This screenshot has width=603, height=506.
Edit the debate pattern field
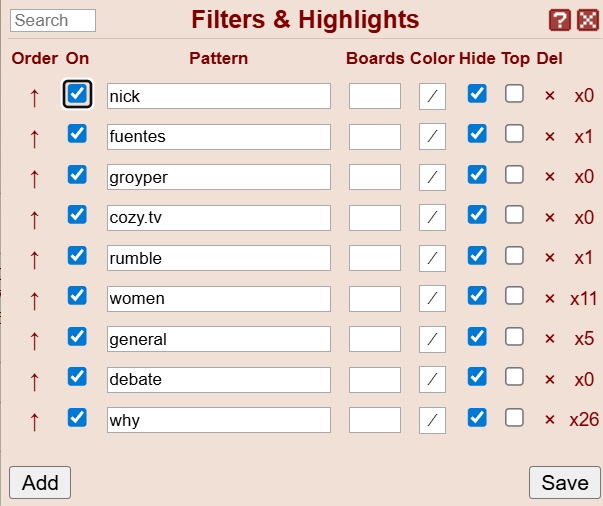(x=219, y=380)
